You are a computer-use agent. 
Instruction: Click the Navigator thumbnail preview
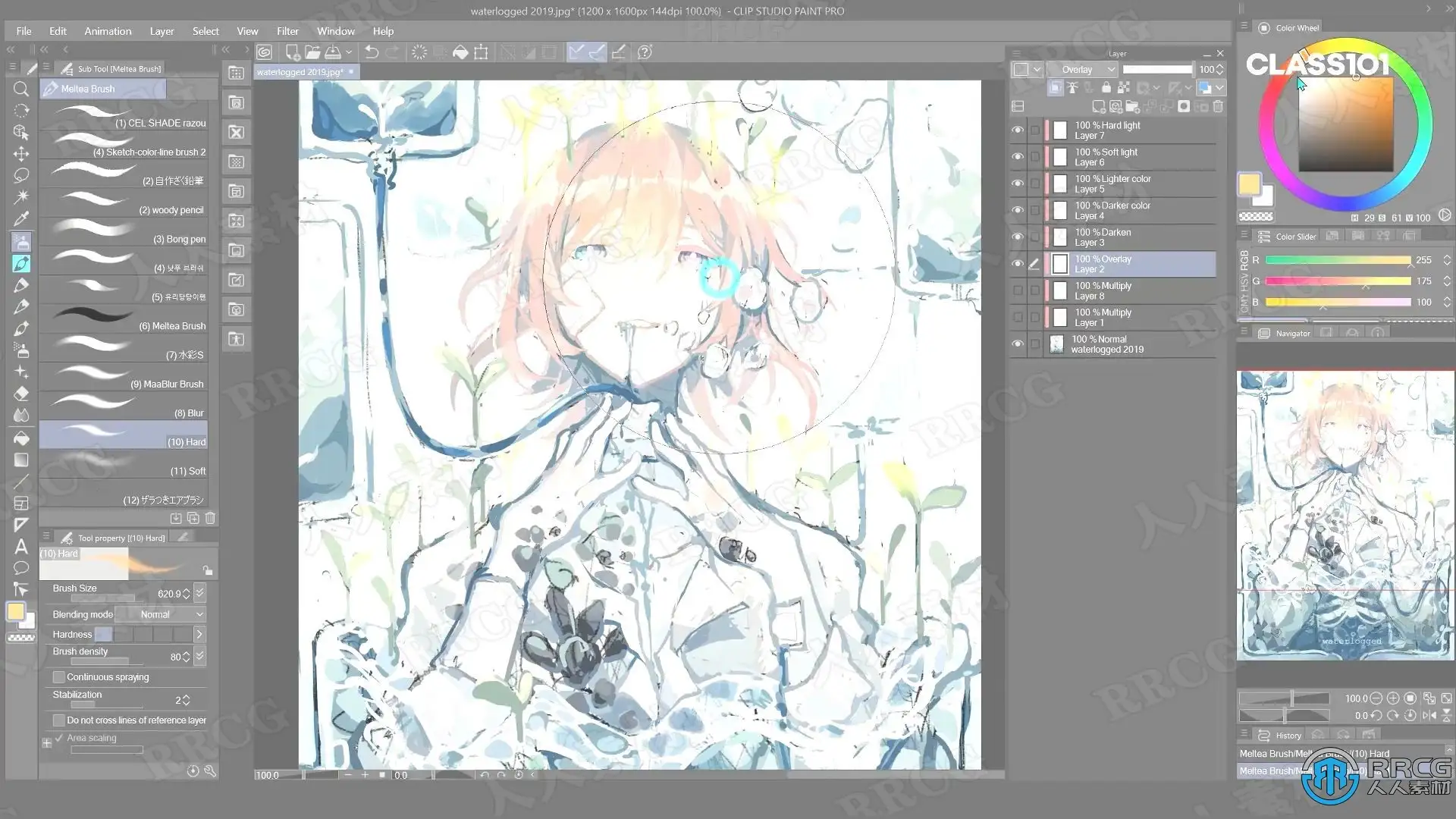[x=1345, y=515]
